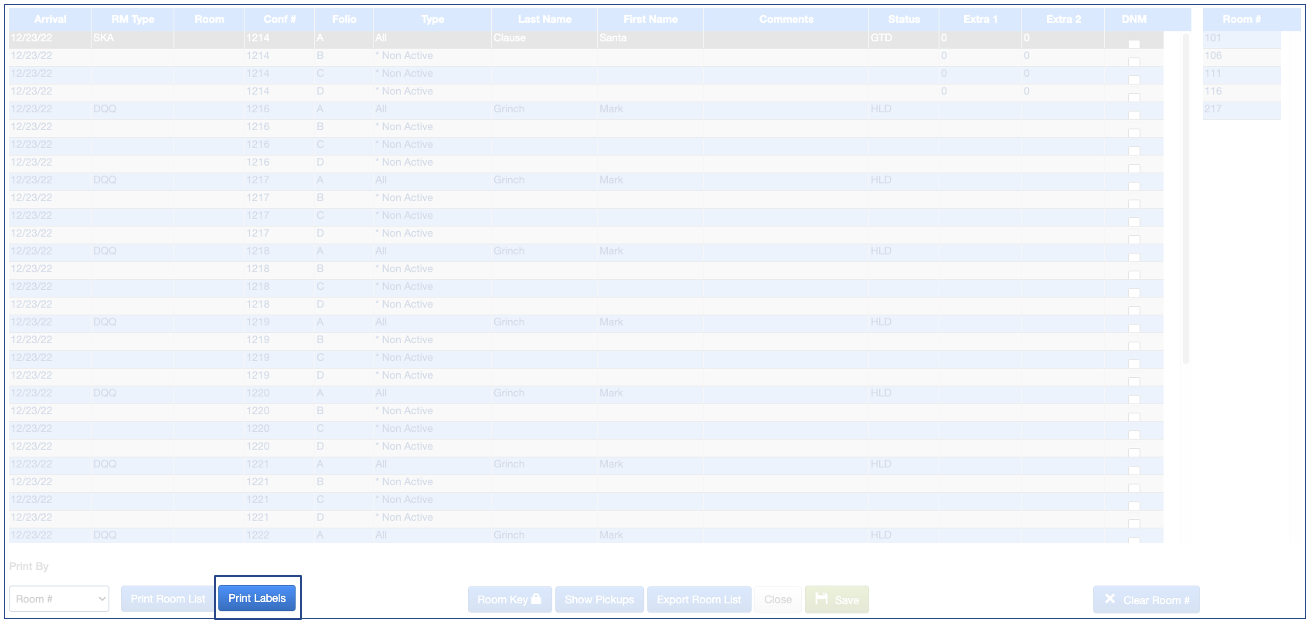Click the "GTD" status cell
The width and height of the screenshot is (1310, 623).
click(904, 38)
